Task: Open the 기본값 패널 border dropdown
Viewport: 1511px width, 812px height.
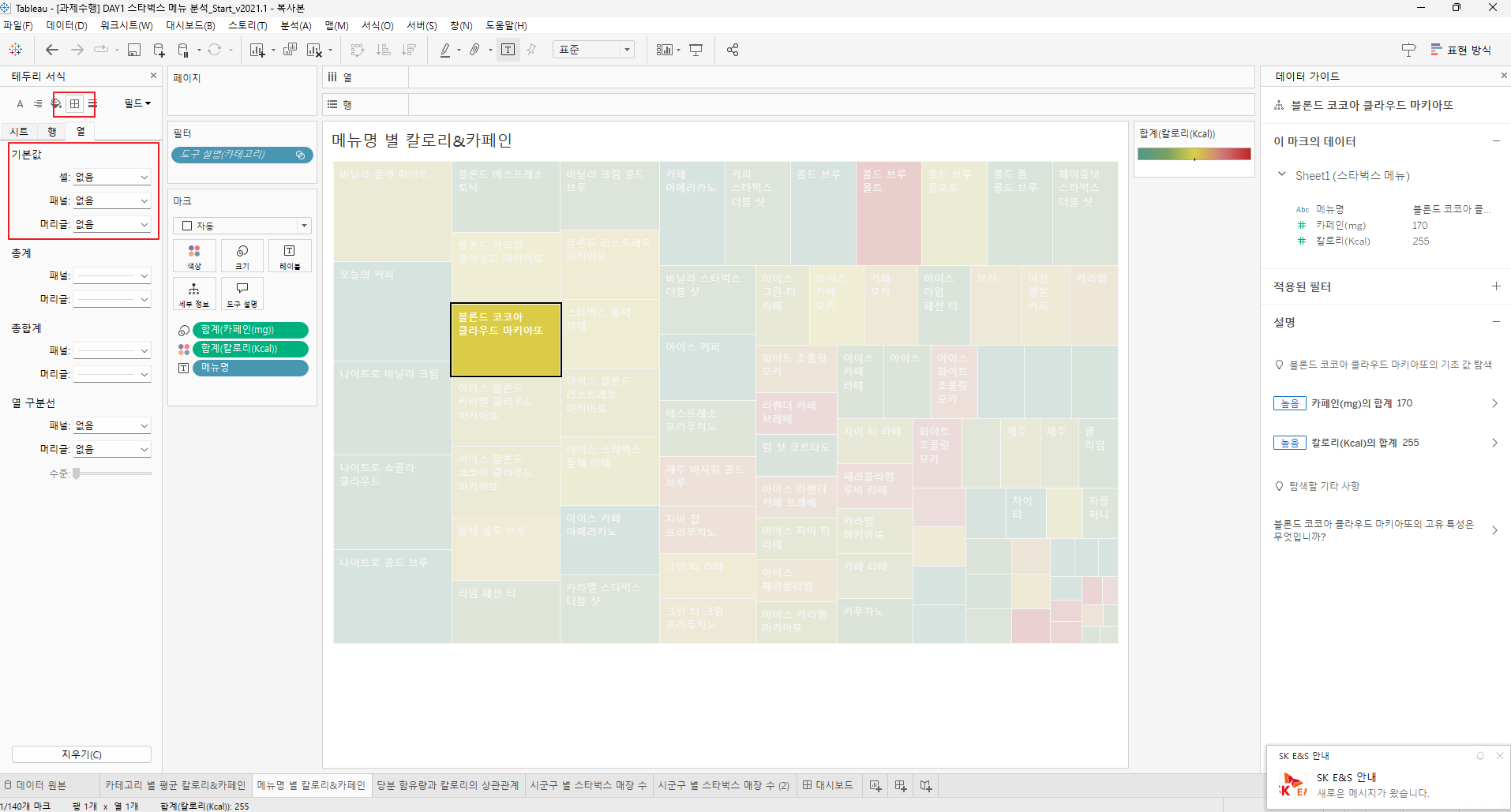Action: (111, 201)
